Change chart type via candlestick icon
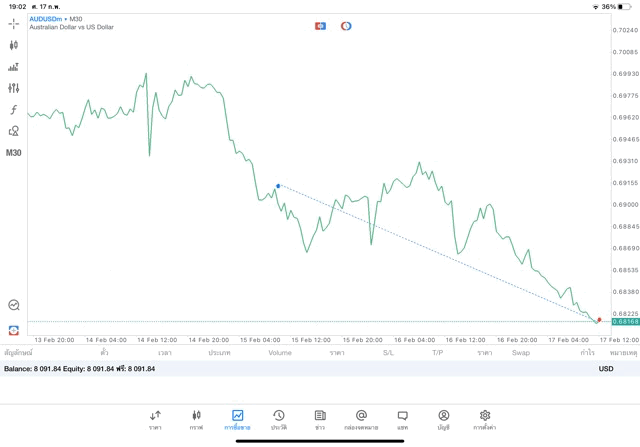640x447 pixels. coord(13,45)
